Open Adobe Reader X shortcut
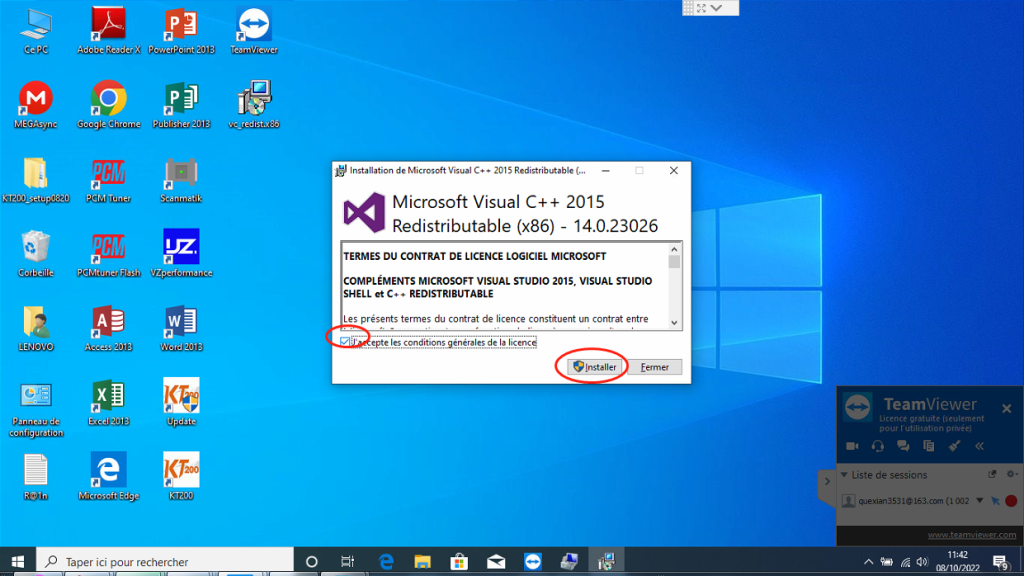This screenshot has height=576, width=1024. 108,31
